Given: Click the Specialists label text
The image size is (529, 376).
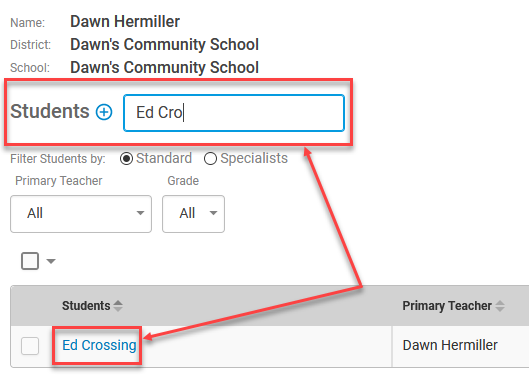Looking at the screenshot, I should [x=254, y=158].
